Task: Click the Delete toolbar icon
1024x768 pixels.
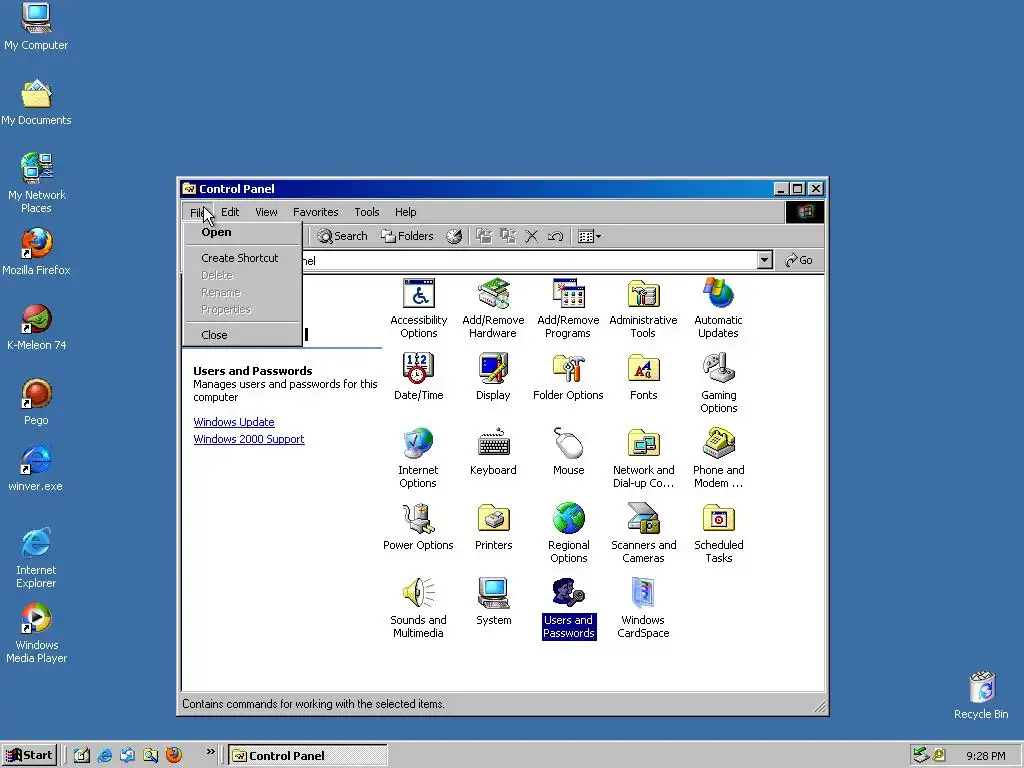Action: [x=532, y=236]
